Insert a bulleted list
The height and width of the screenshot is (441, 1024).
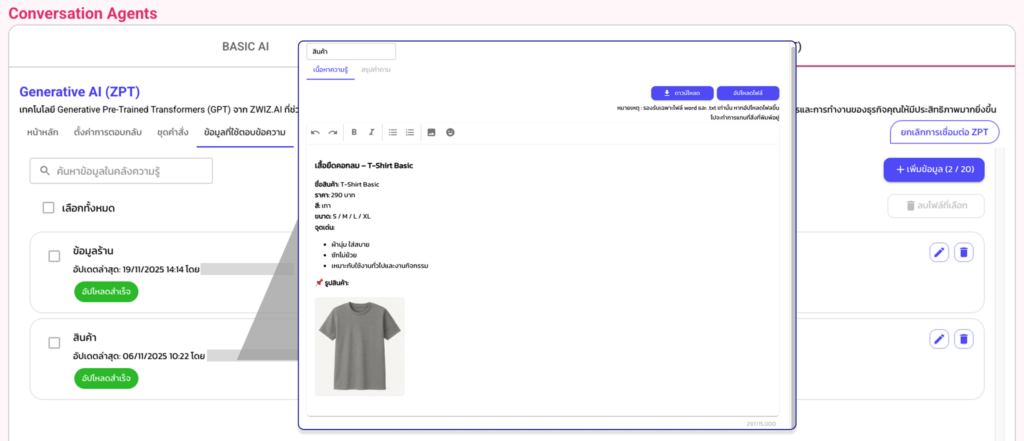click(393, 132)
